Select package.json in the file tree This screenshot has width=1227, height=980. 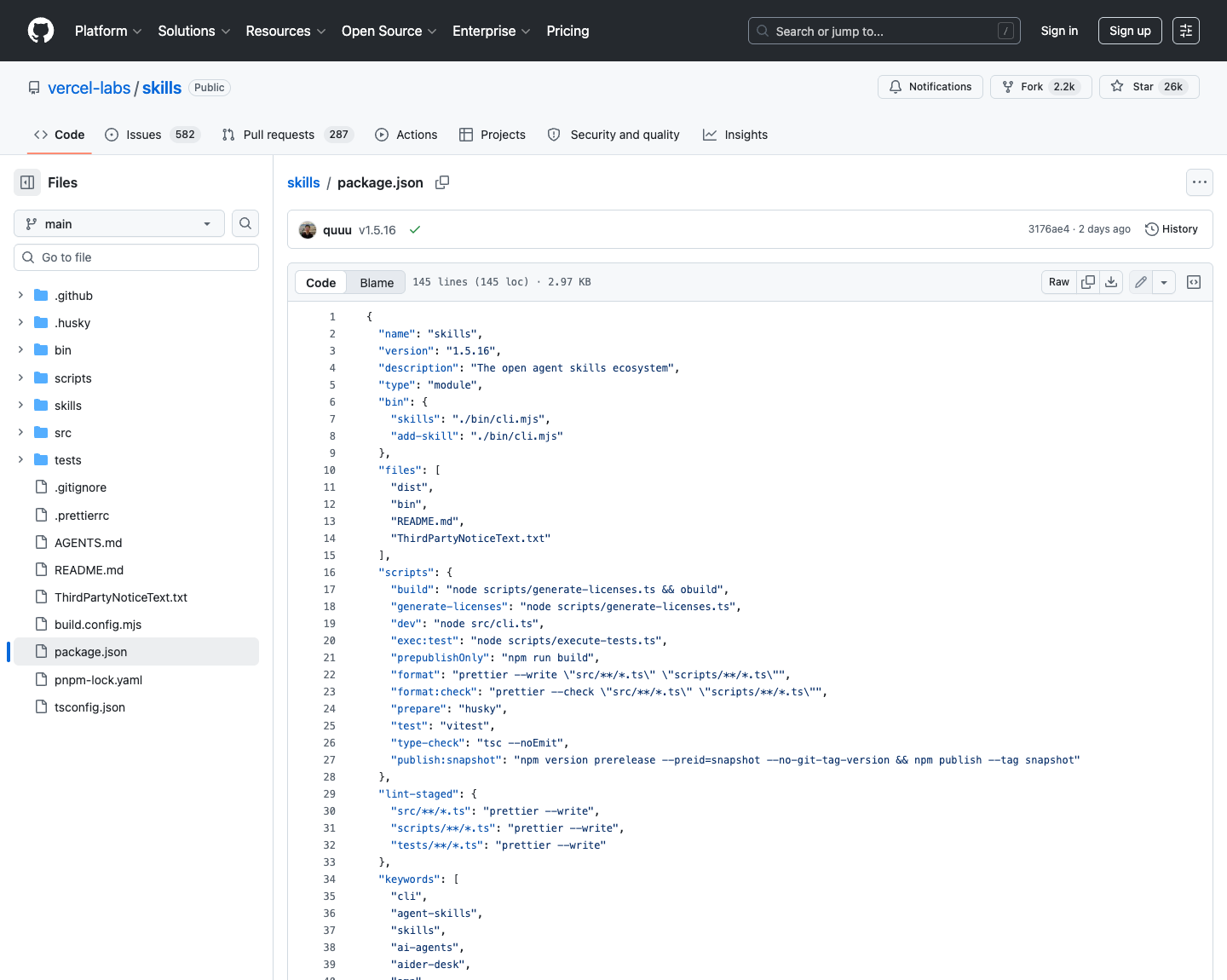pos(136,652)
